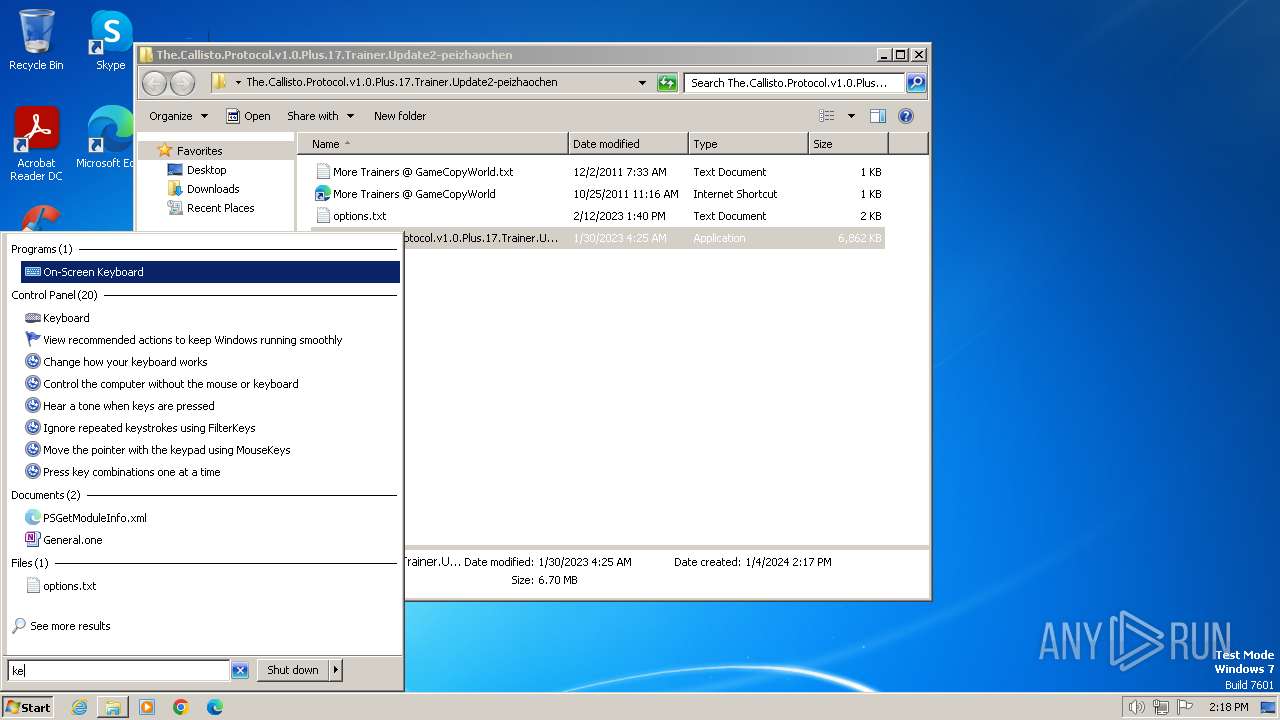The width and height of the screenshot is (1280, 720).
Task: Sort by Type column header
Action: click(748, 144)
